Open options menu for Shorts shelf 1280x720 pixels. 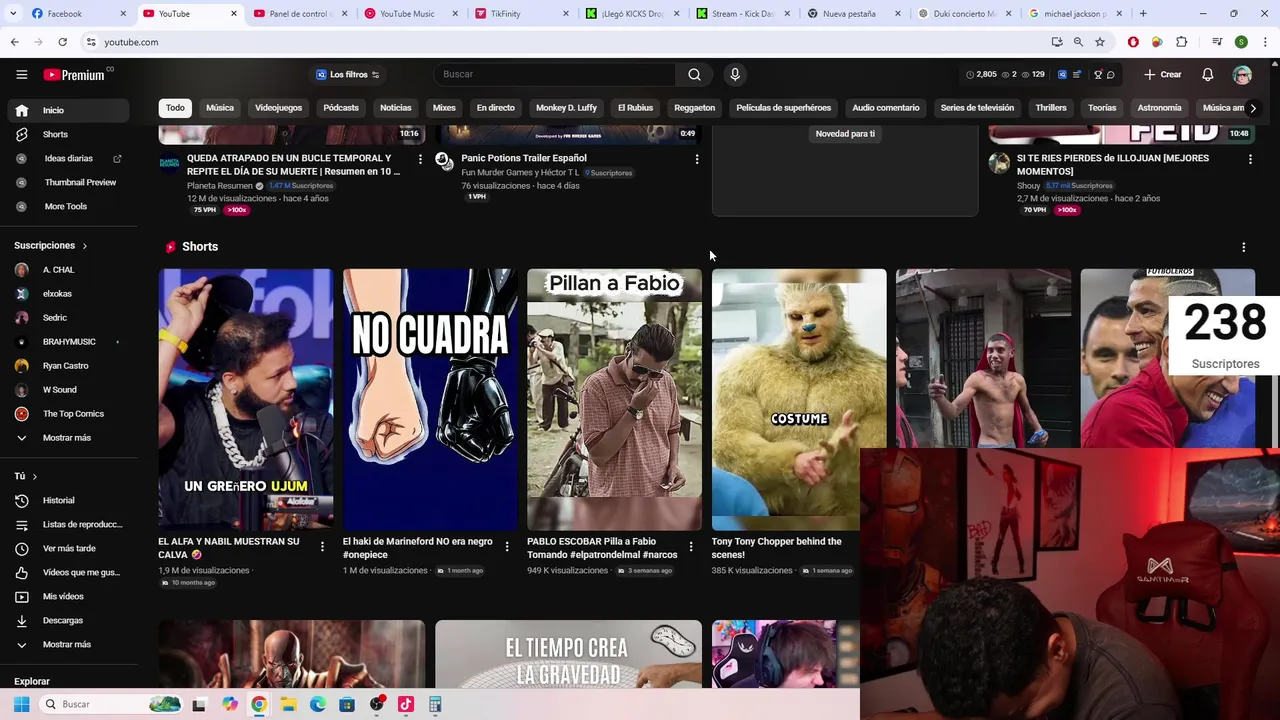1243,247
